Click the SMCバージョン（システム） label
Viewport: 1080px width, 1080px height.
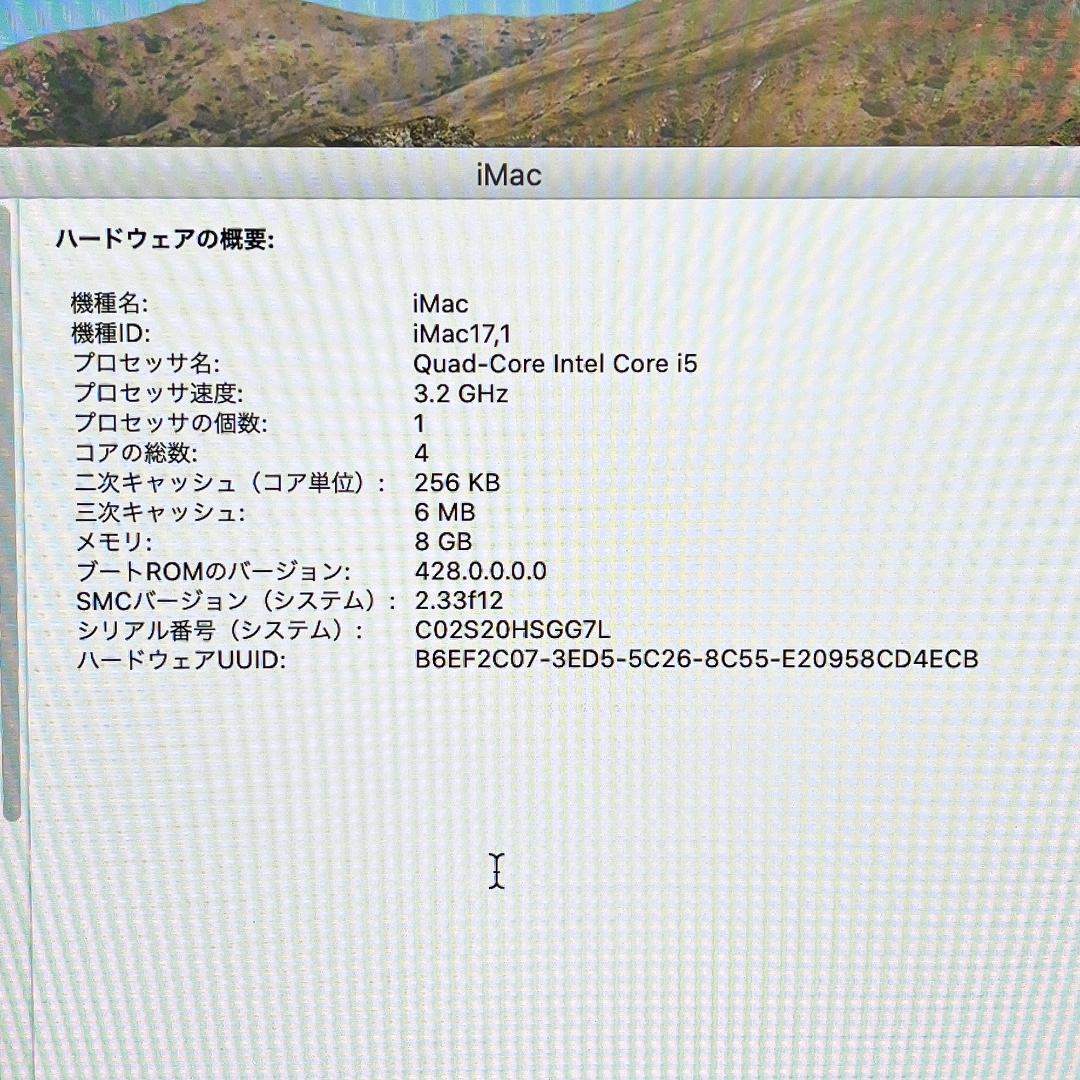[236, 600]
